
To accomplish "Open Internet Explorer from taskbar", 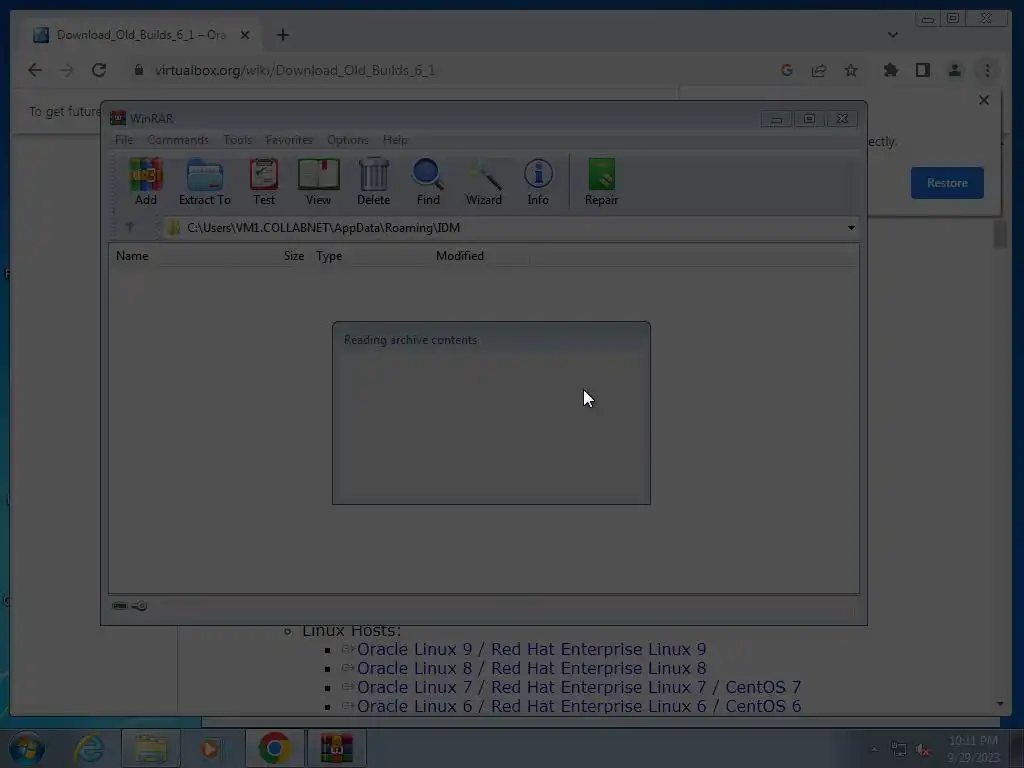I will 89,748.
